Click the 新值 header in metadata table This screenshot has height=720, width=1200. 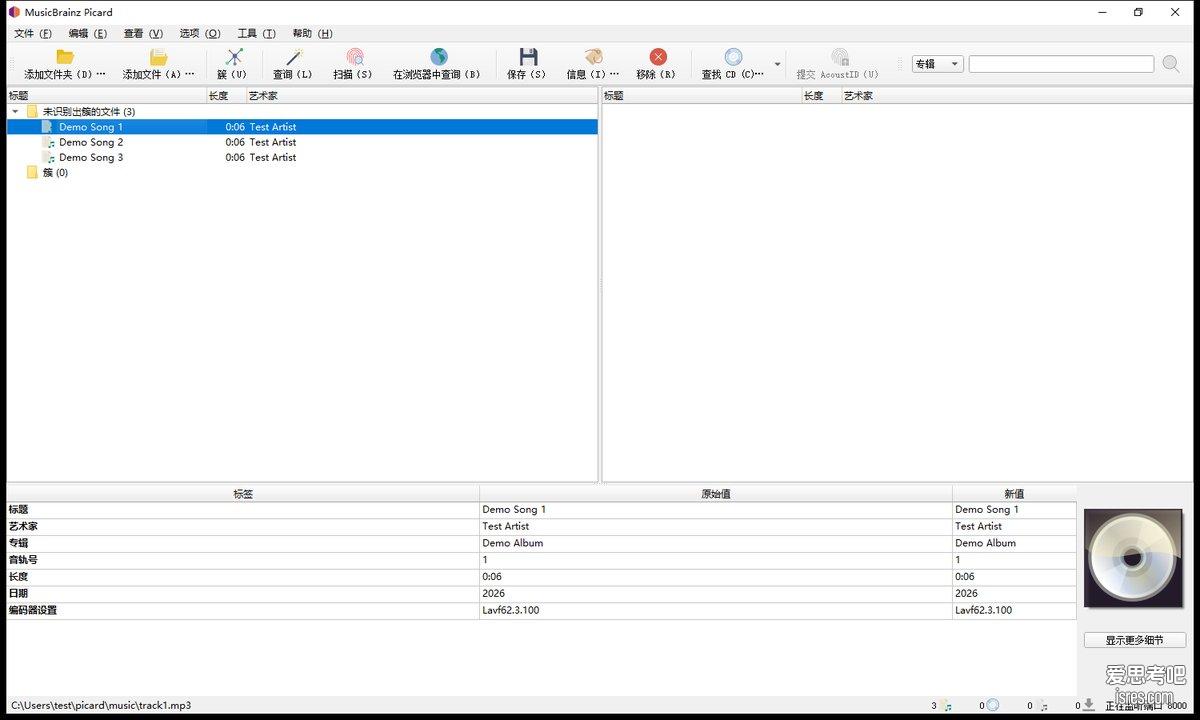[x=1014, y=494]
